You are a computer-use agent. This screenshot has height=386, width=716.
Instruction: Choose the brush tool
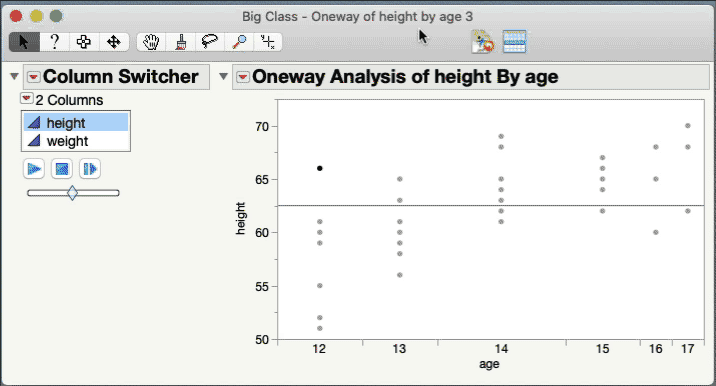click(181, 42)
